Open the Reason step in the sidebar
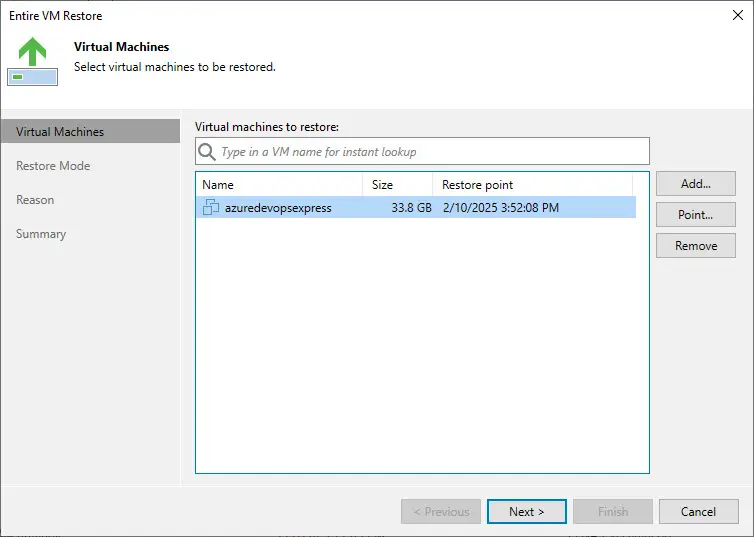 (x=35, y=200)
